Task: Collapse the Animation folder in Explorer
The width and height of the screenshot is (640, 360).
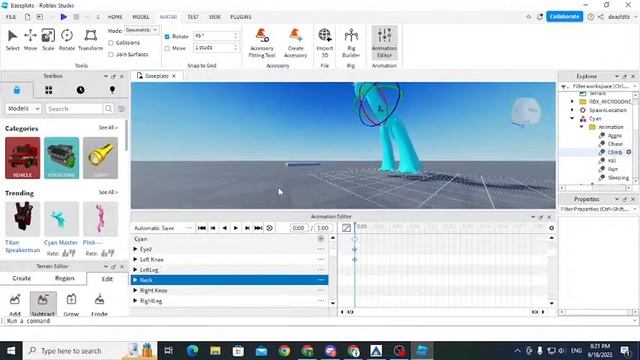Action: pyautogui.click(x=582, y=127)
